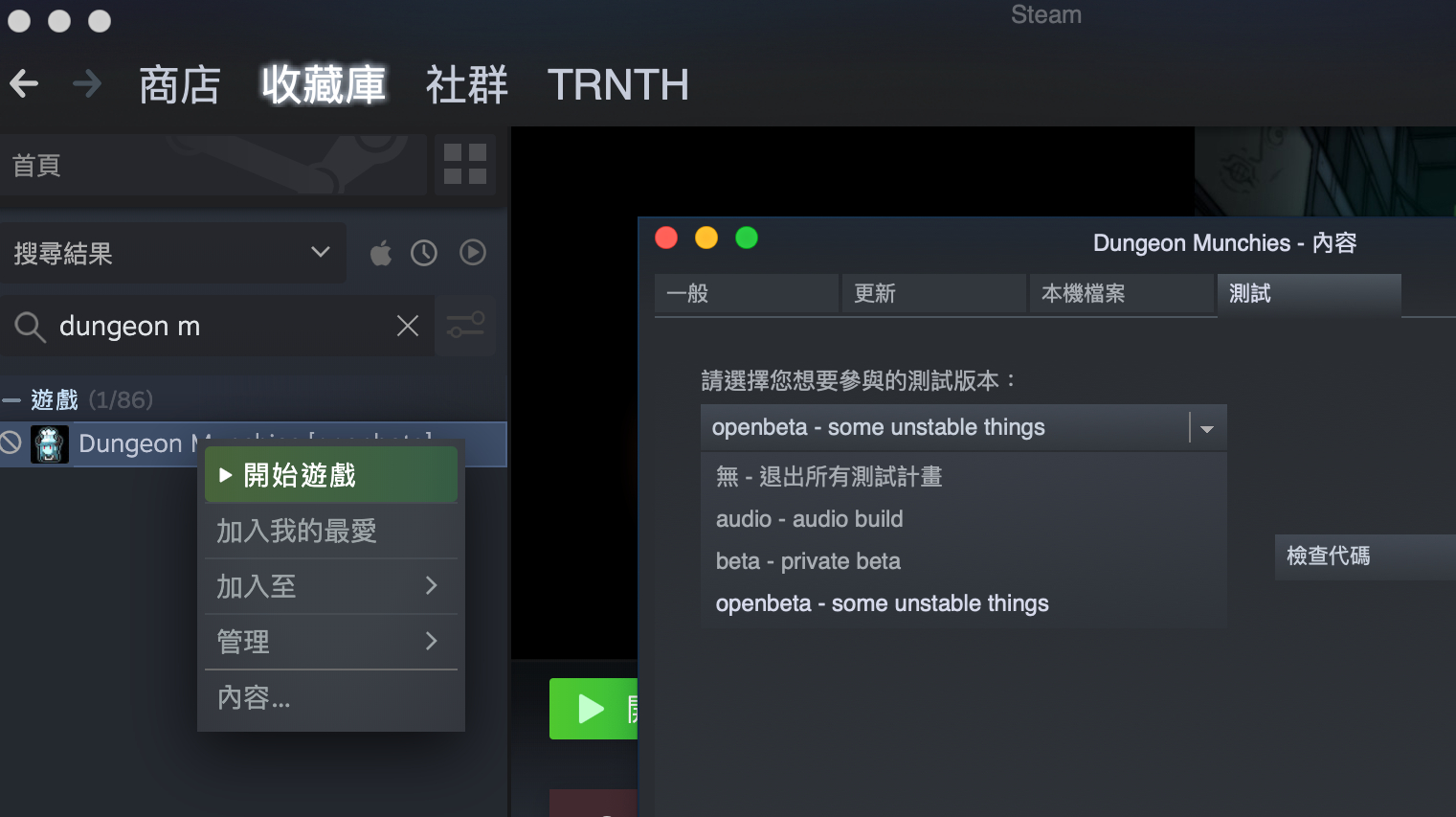Select openbeta option in the dropdown list
This screenshot has width=1456, height=817.
pyautogui.click(x=964, y=603)
